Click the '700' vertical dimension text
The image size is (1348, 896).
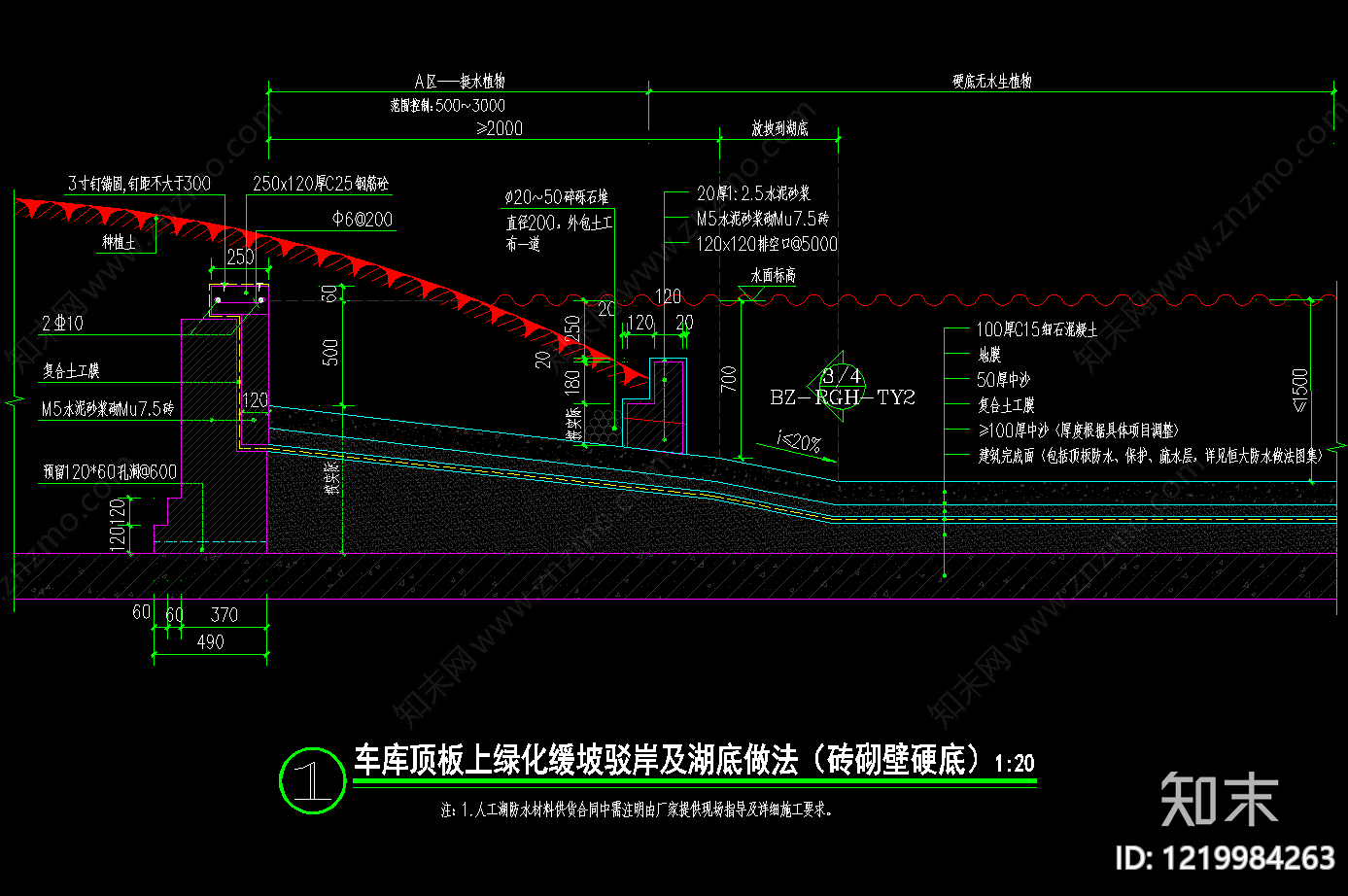pos(729,379)
